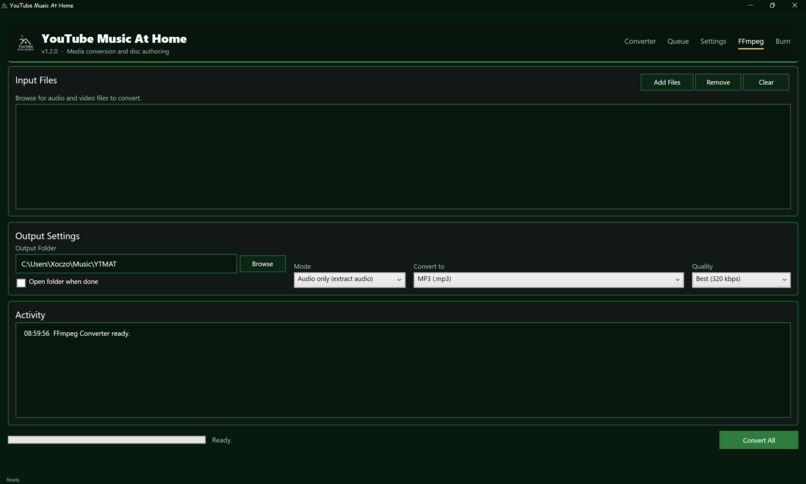Click the conversion progress bar
The height and width of the screenshot is (484, 806).
(106, 440)
